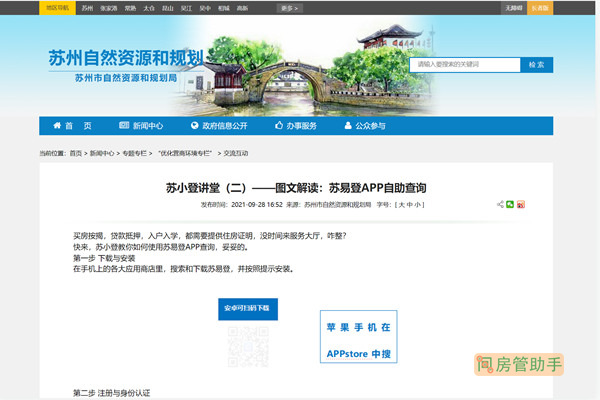Select 相城 in region bar
The image size is (600, 400).
click(224, 8)
